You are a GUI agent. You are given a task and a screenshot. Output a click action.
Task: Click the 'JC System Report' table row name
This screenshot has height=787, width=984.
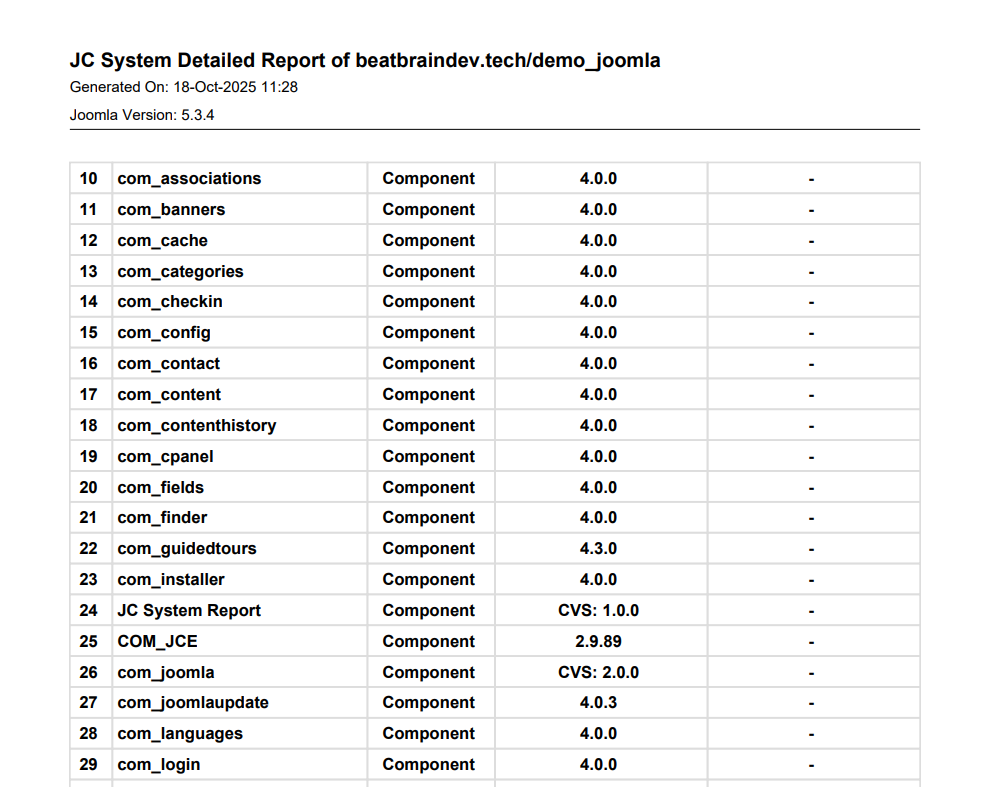coord(189,611)
